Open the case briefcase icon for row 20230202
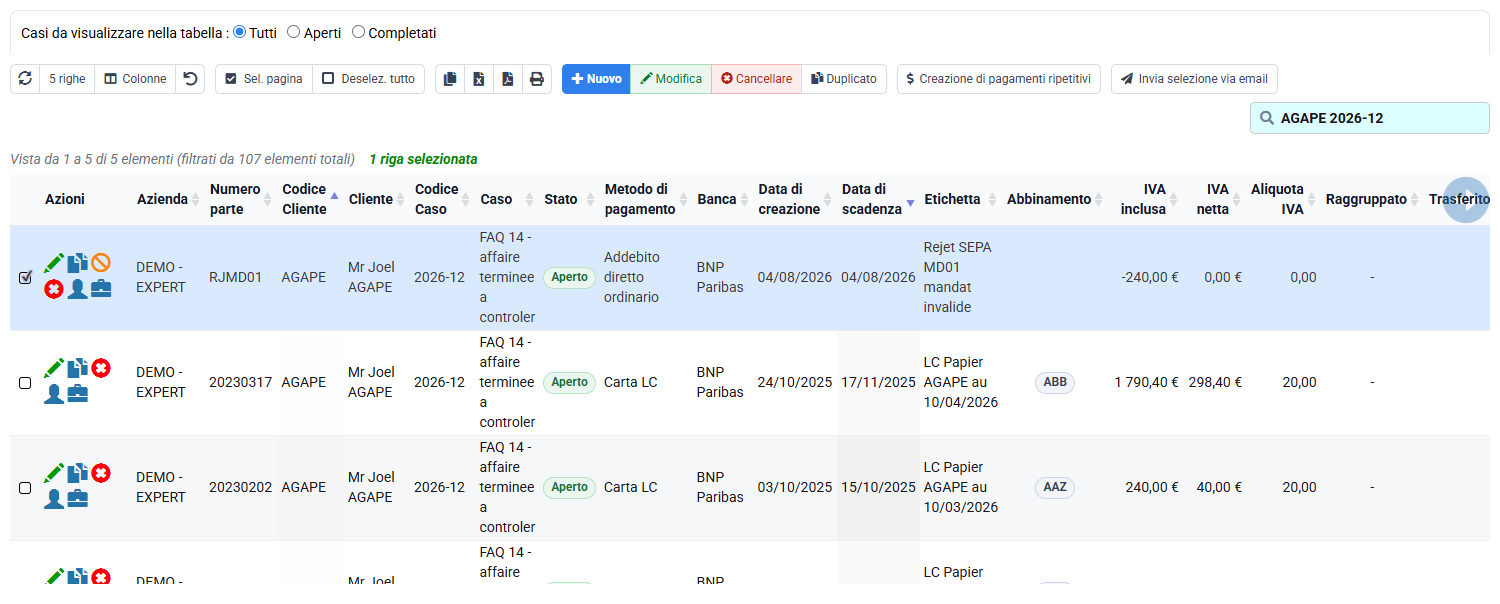Image resolution: width=1500 pixels, height=604 pixels. tap(77, 499)
